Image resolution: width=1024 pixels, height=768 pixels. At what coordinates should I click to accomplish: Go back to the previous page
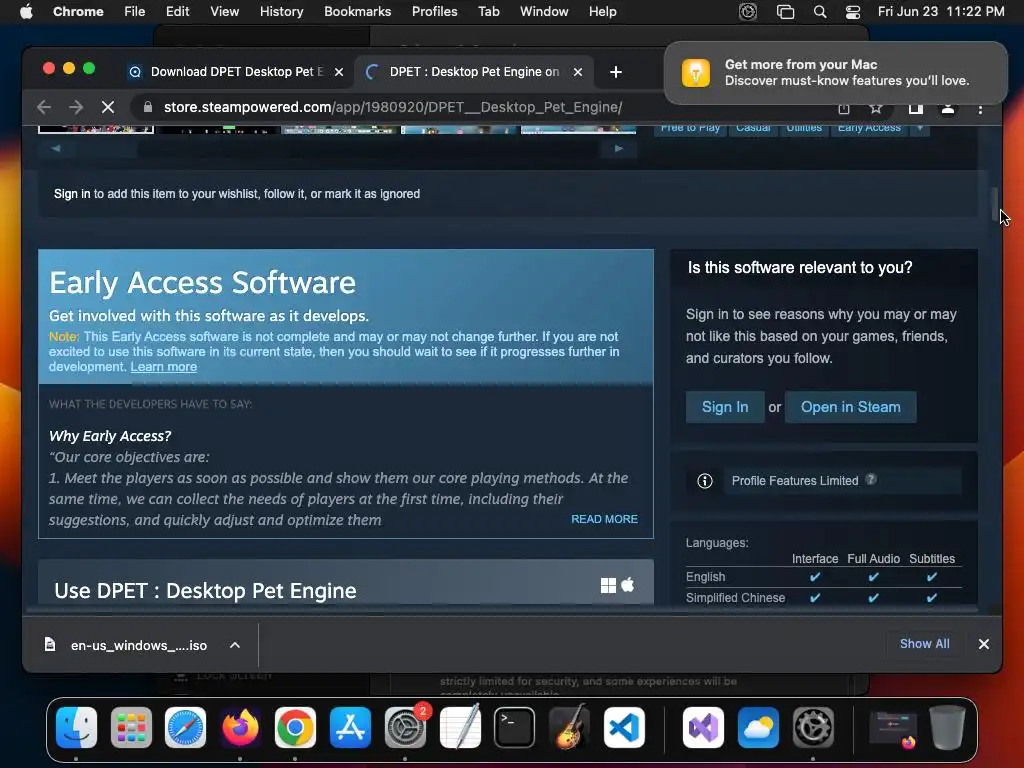[44, 107]
